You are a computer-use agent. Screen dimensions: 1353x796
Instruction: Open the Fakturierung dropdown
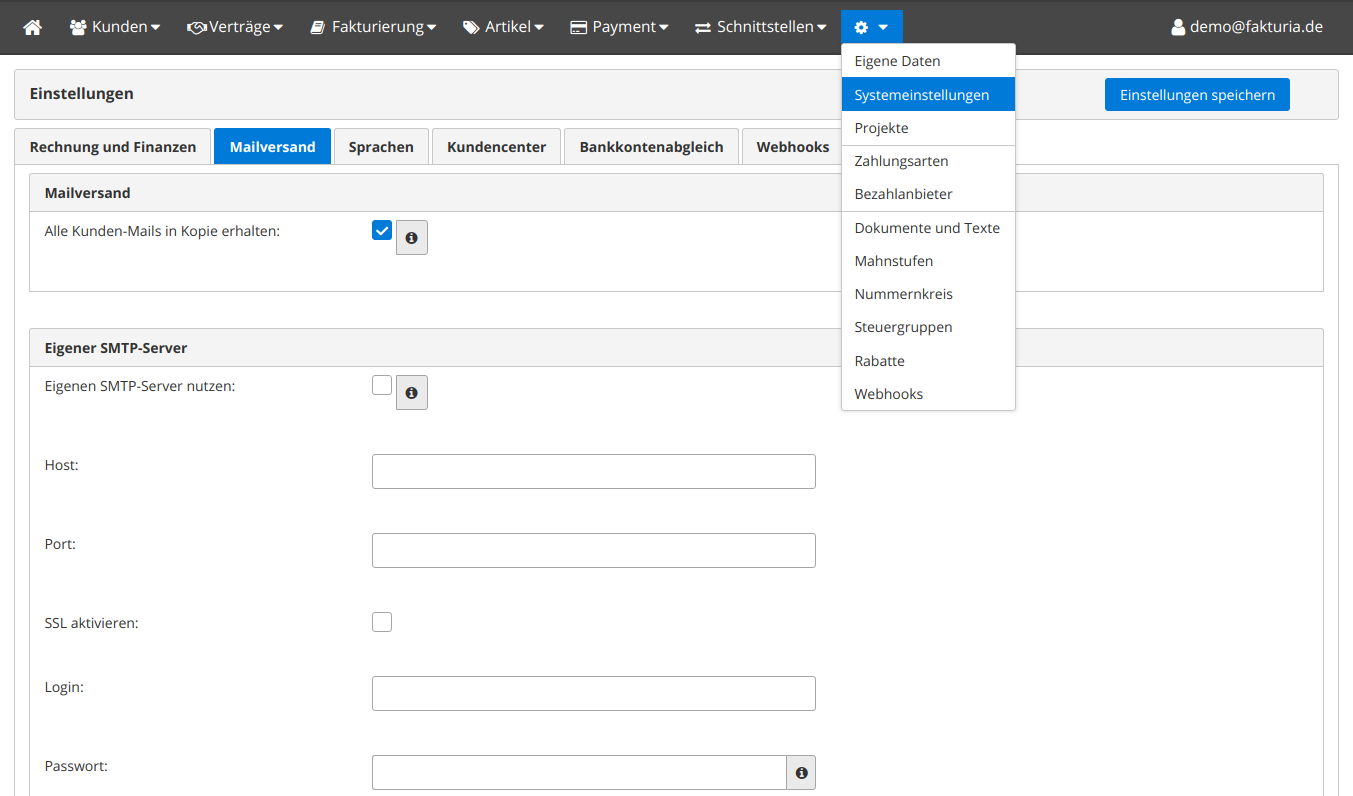(372, 27)
